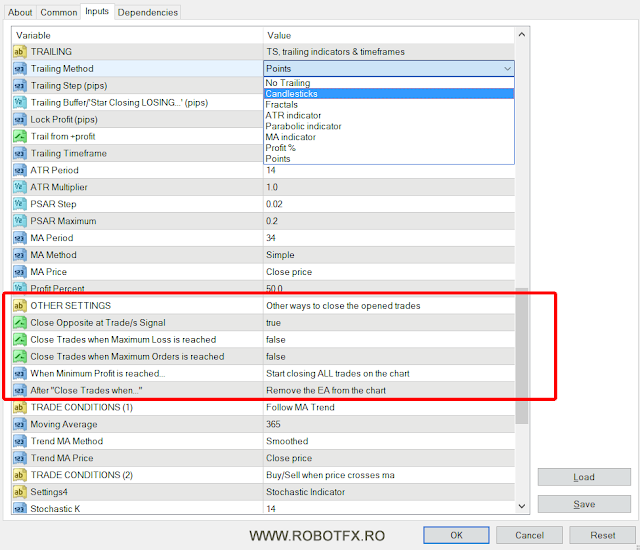Click the Settings4 row icon
Screen dimensions: 640x550
click(x=19, y=492)
